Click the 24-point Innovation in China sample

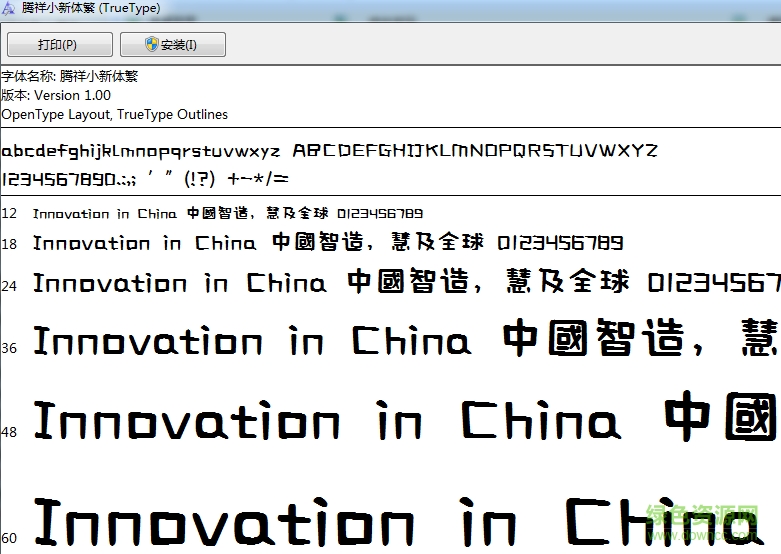(x=180, y=283)
